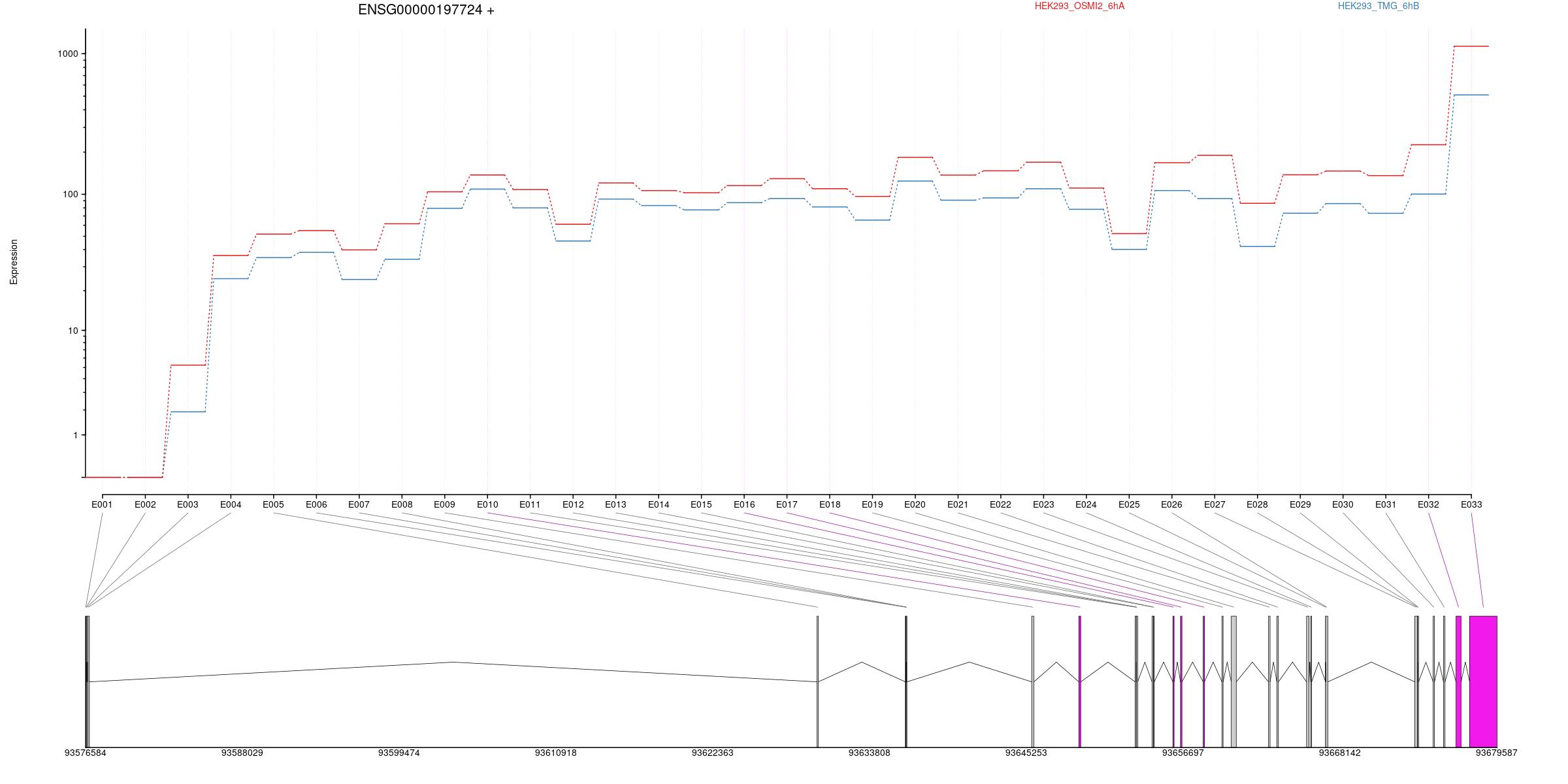
Task: Click exon label E016
Action: click(744, 504)
